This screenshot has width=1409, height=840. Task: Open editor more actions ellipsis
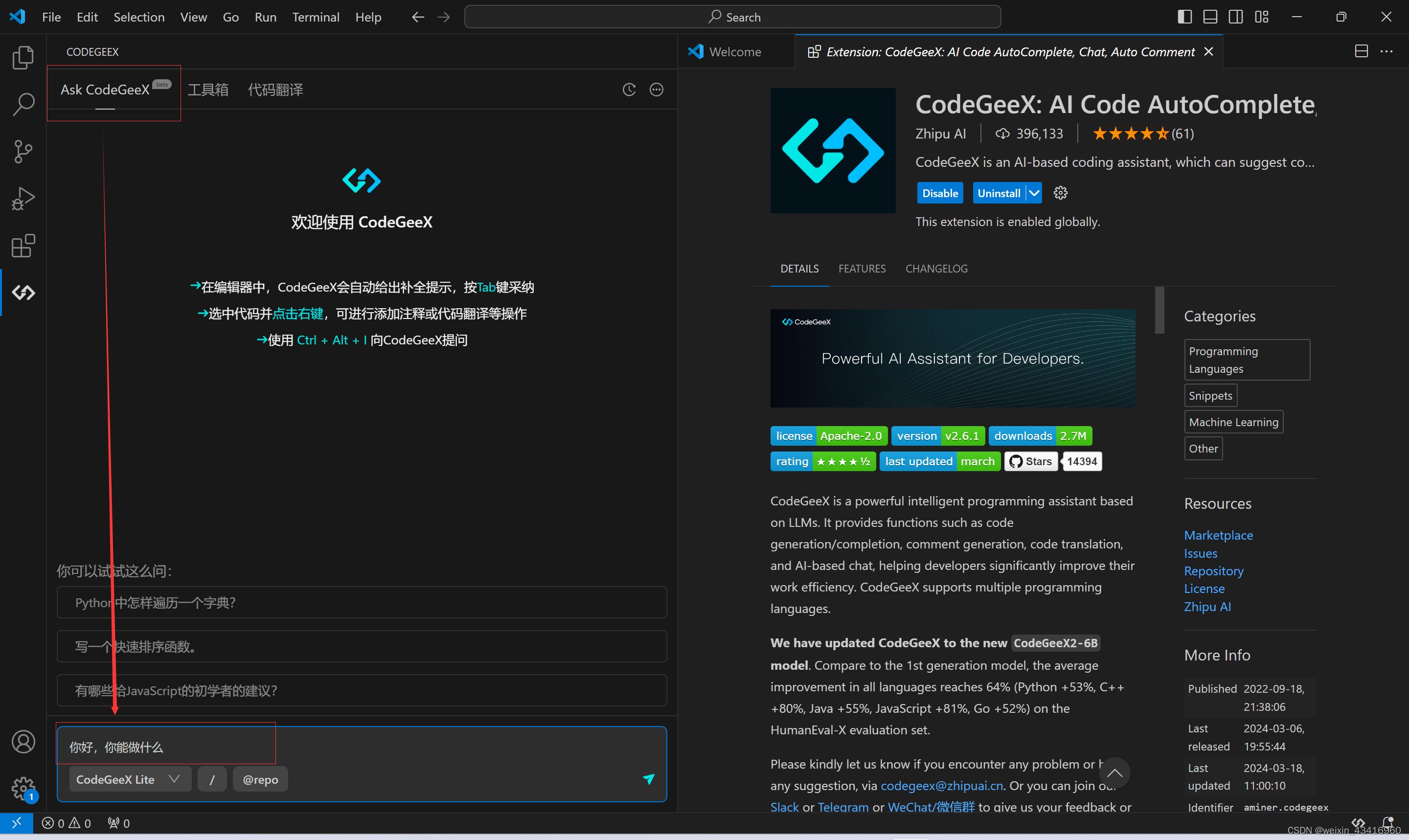[1386, 51]
